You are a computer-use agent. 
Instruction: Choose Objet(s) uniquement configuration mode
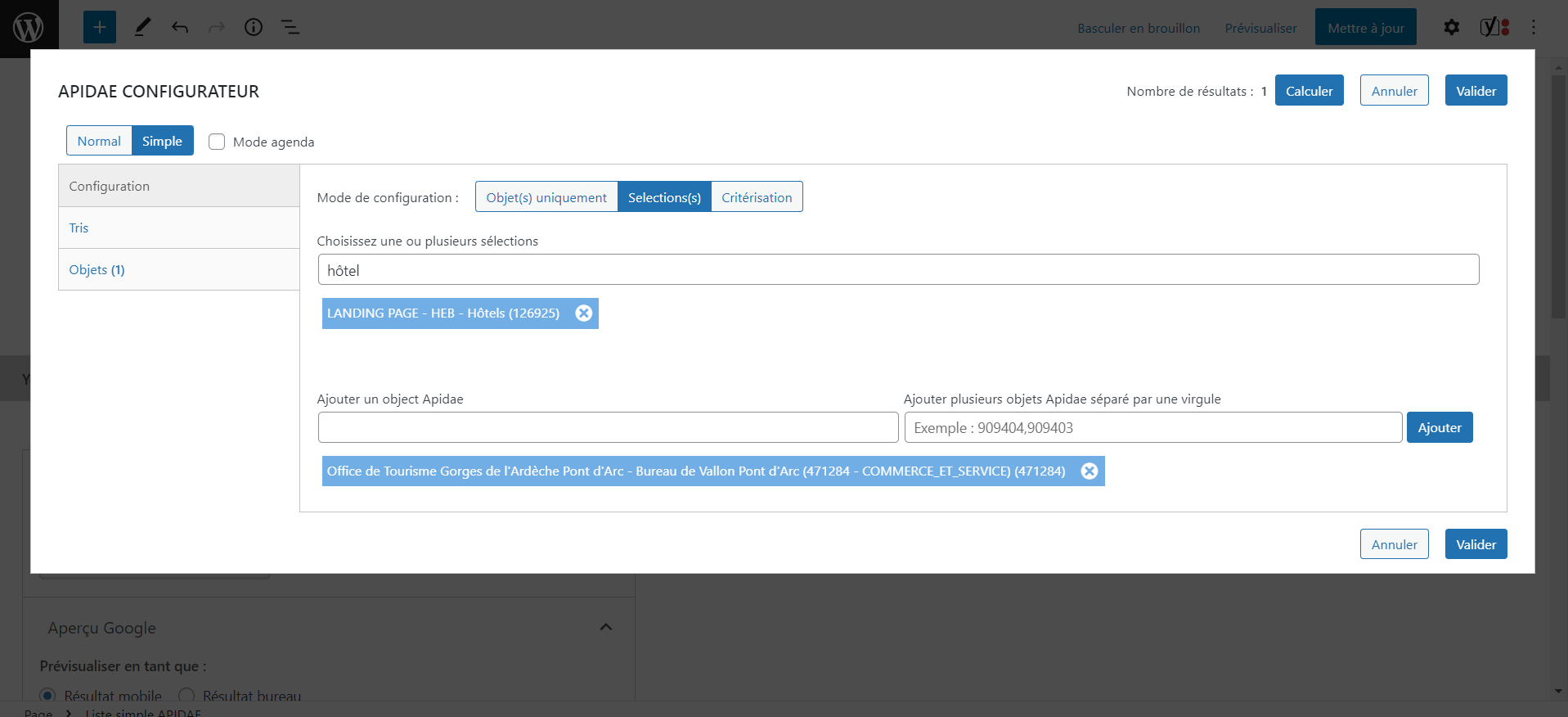(546, 197)
